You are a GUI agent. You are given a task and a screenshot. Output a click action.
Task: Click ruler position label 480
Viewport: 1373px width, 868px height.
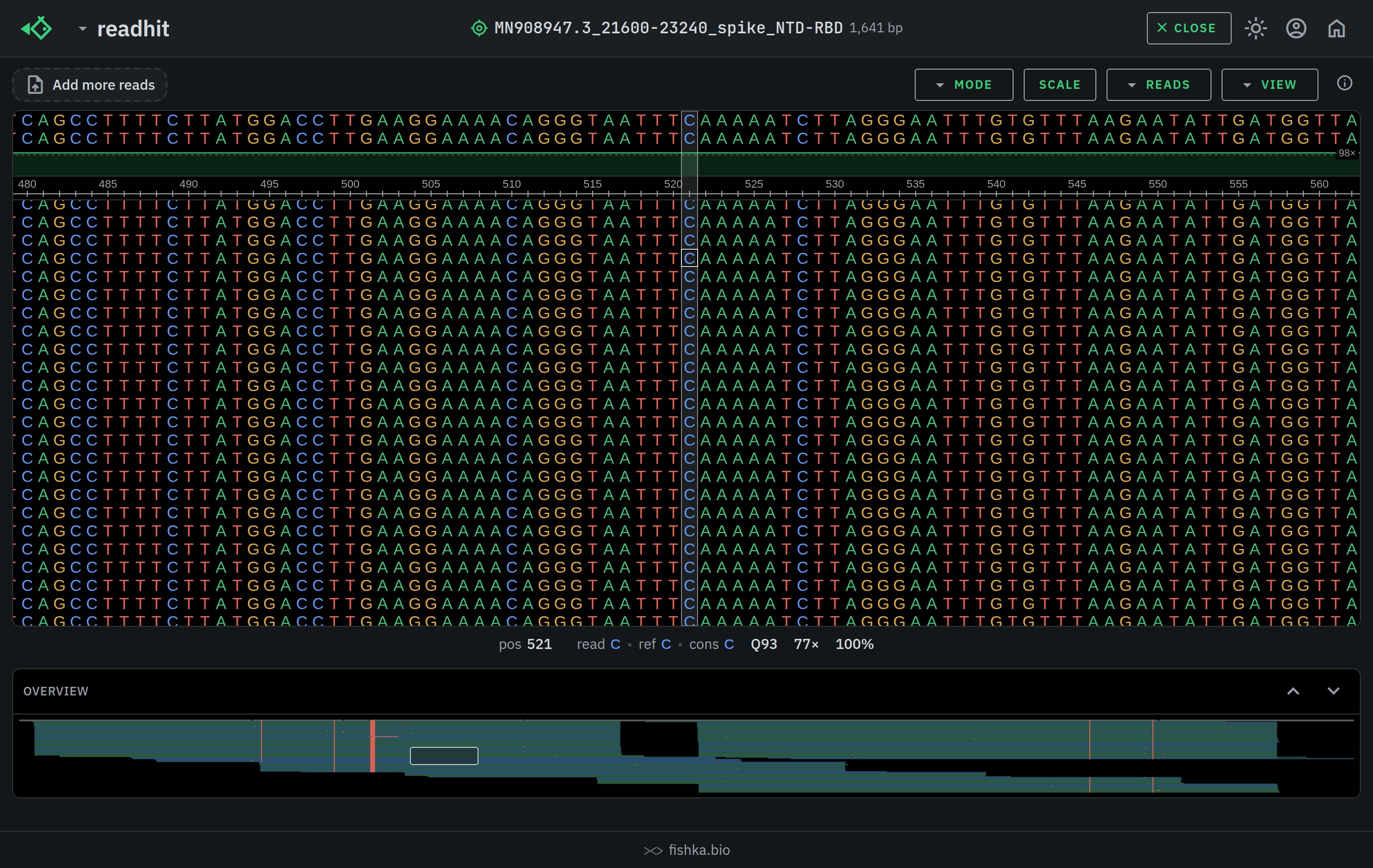point(27,184)
